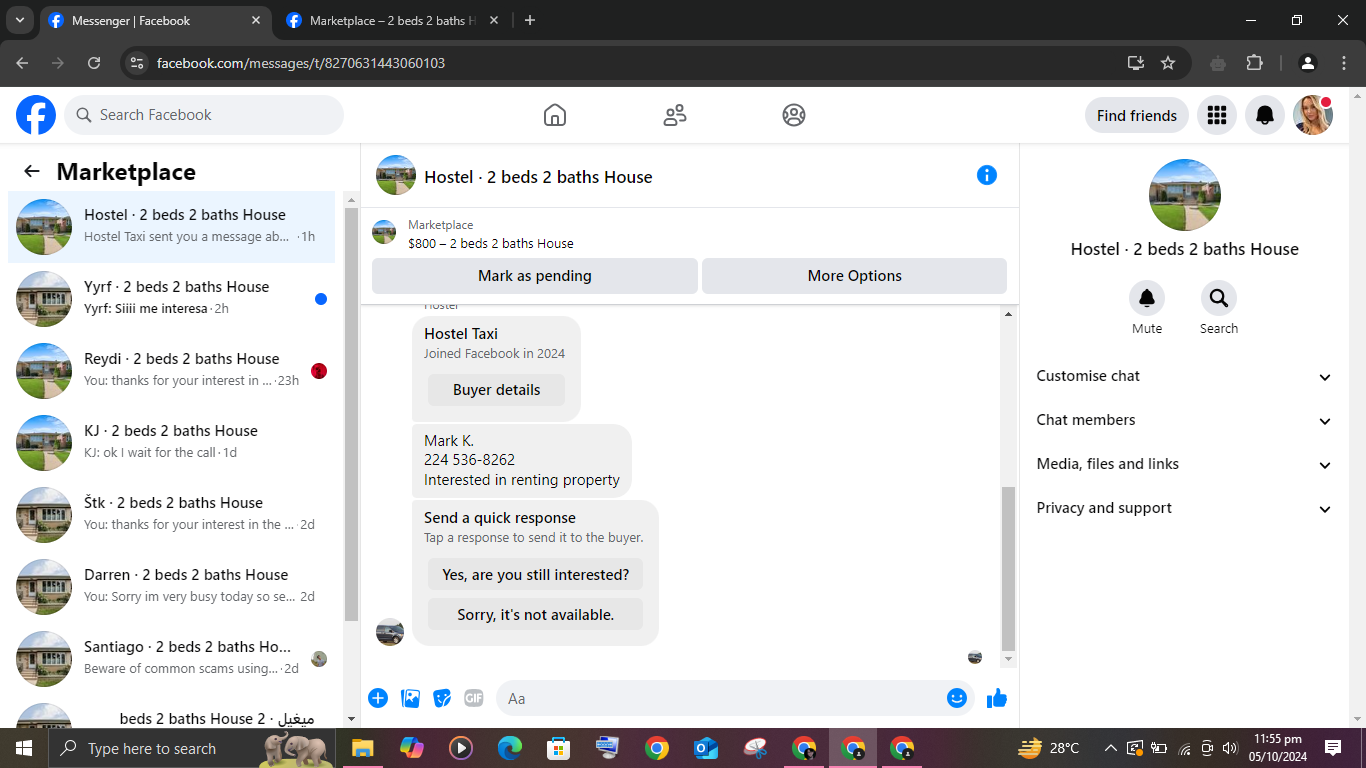Open the profile picture account menu
The image size is (1366, 768).
click(1313, 115)
